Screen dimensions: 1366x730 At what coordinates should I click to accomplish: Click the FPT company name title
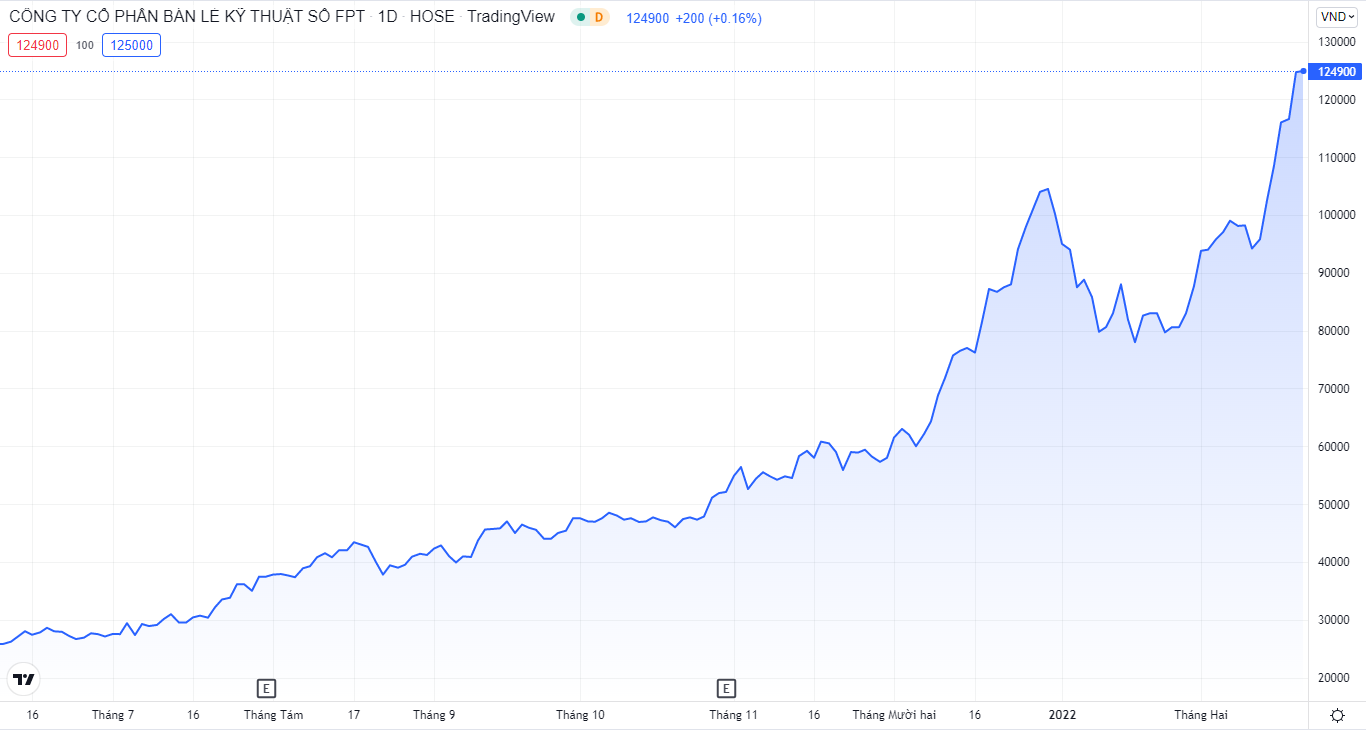[x=187, y=17]
